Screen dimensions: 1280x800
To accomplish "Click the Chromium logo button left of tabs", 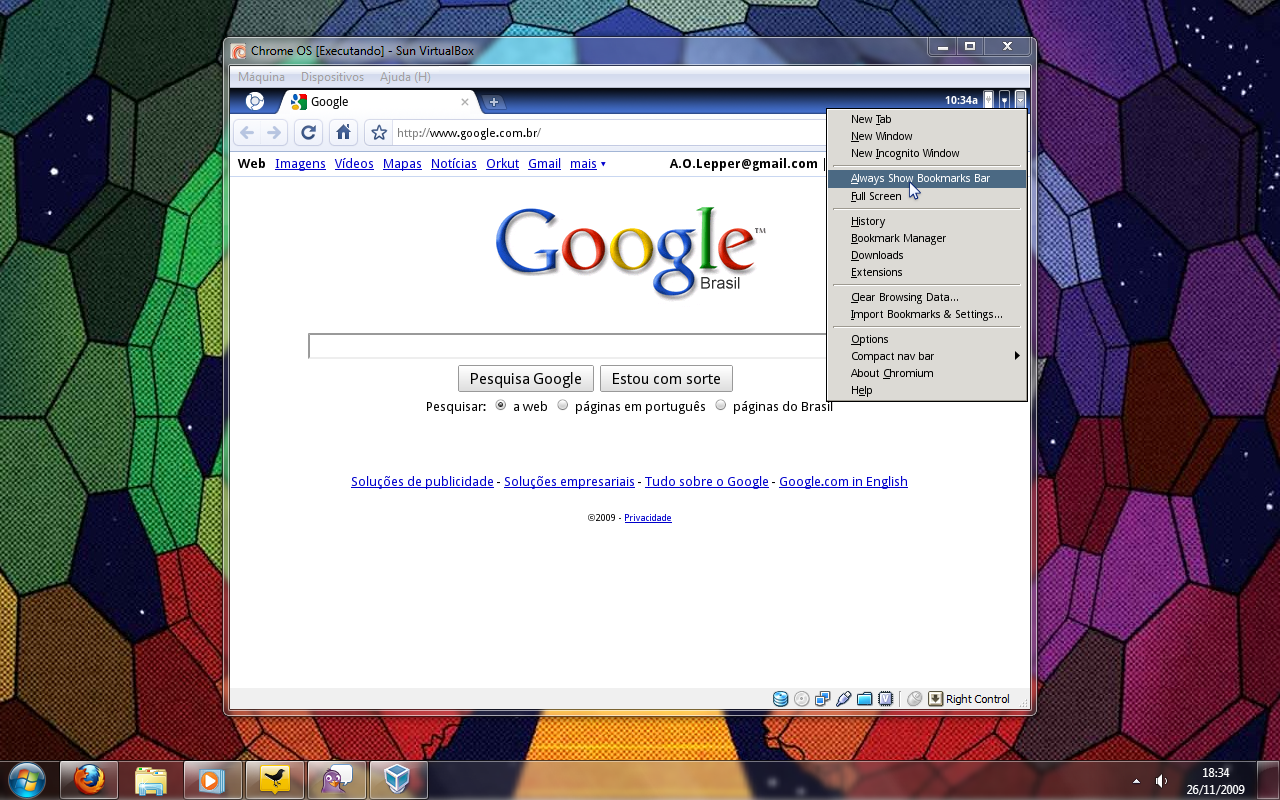I will click(255, 101).
